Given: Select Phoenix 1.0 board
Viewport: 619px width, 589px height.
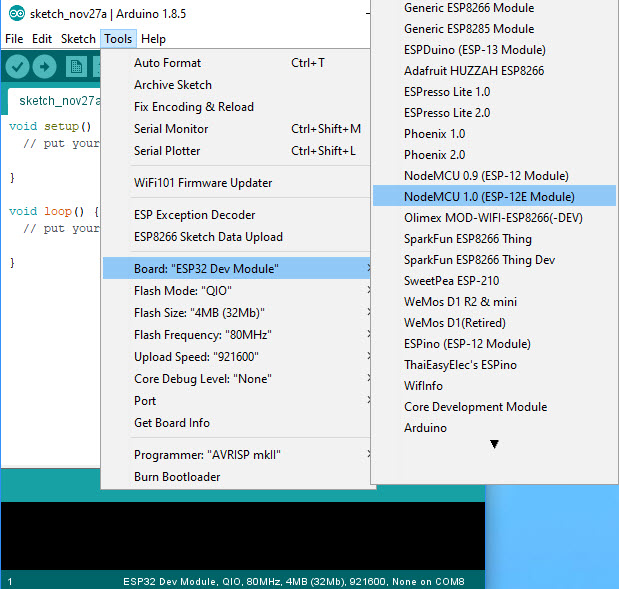Looking at the screenshot, I should point(494,134).
